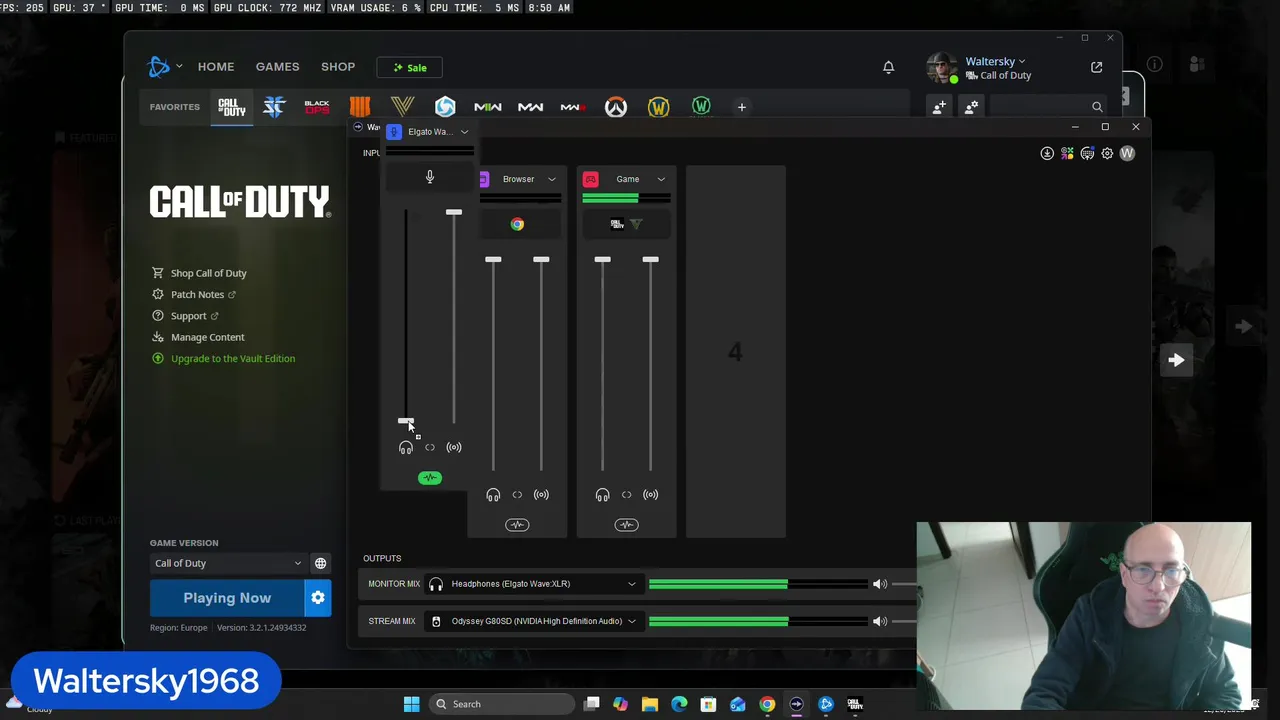Enable Game channel effects button

tap(626, 525)
